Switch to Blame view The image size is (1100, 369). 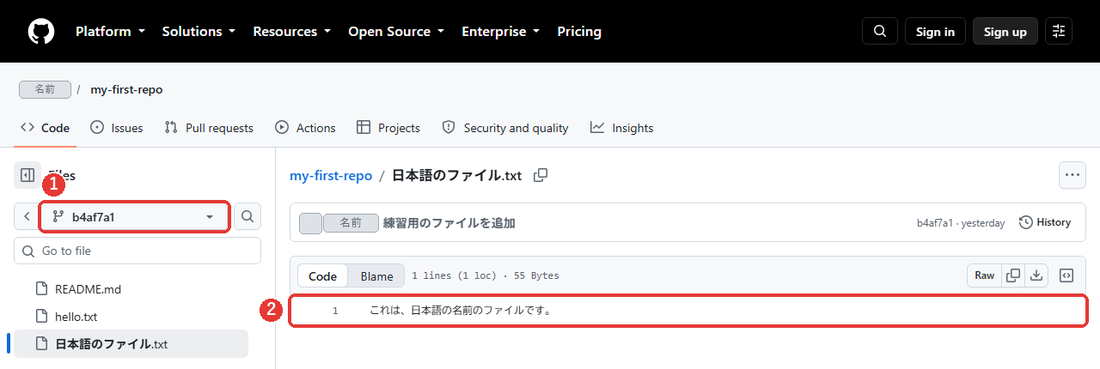[x=377, y=276]
